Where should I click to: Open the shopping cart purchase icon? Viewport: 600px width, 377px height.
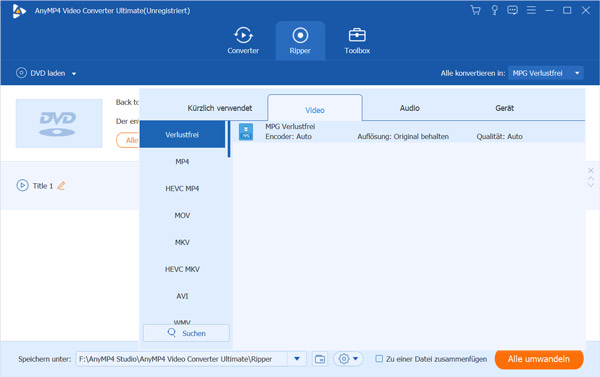coord(475,10)
